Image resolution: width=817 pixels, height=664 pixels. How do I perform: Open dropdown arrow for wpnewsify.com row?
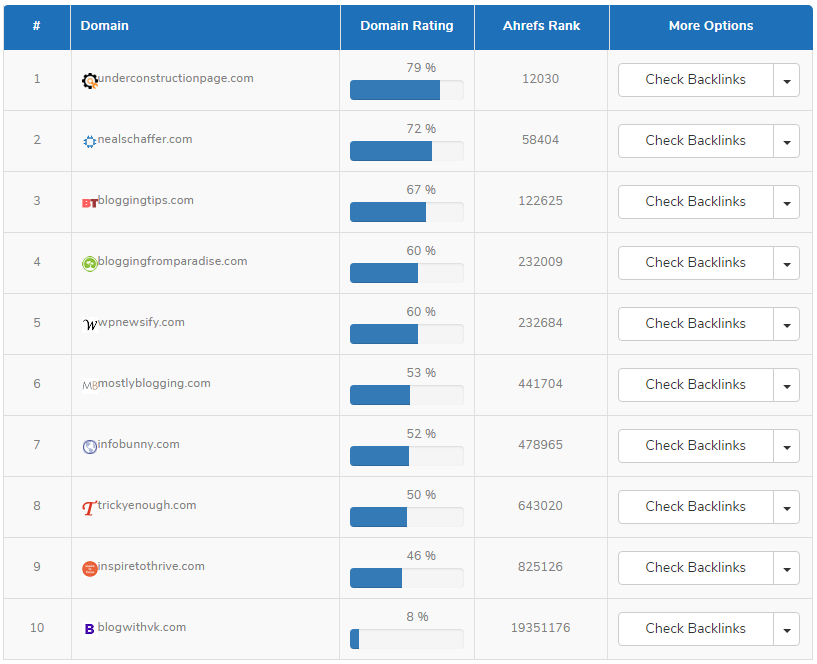tap(787, 324)
